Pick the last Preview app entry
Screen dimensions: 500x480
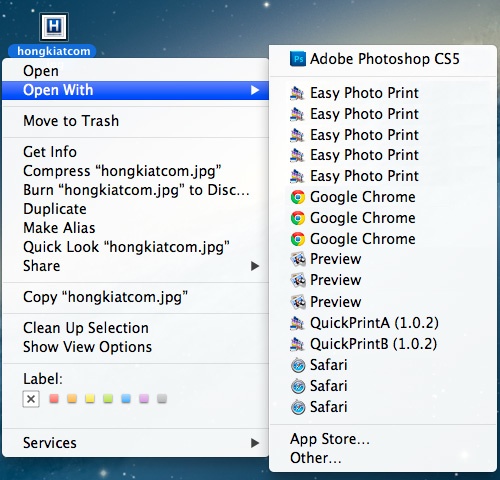[383, 302]
